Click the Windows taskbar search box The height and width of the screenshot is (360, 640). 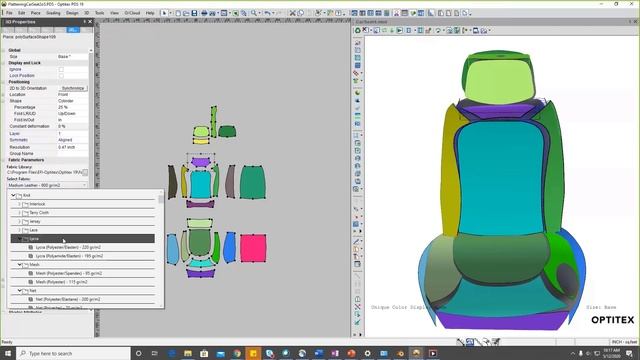pos(73,353)
